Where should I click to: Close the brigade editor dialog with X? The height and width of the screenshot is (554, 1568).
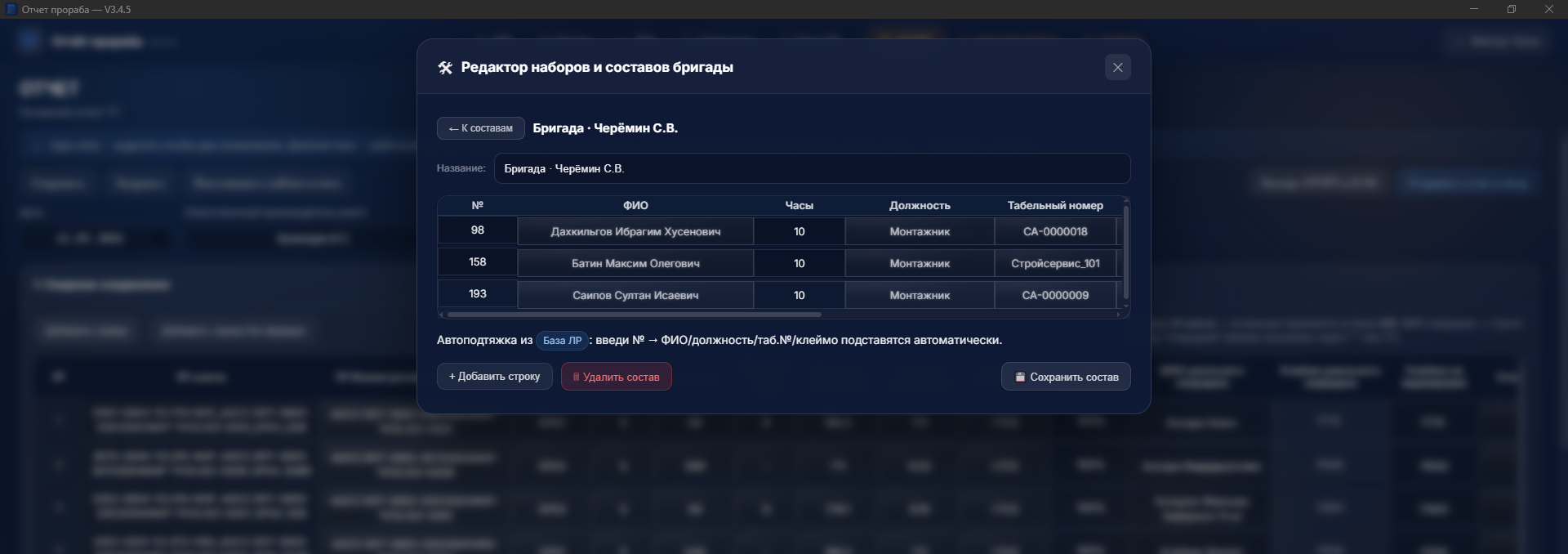[1117, 67]
